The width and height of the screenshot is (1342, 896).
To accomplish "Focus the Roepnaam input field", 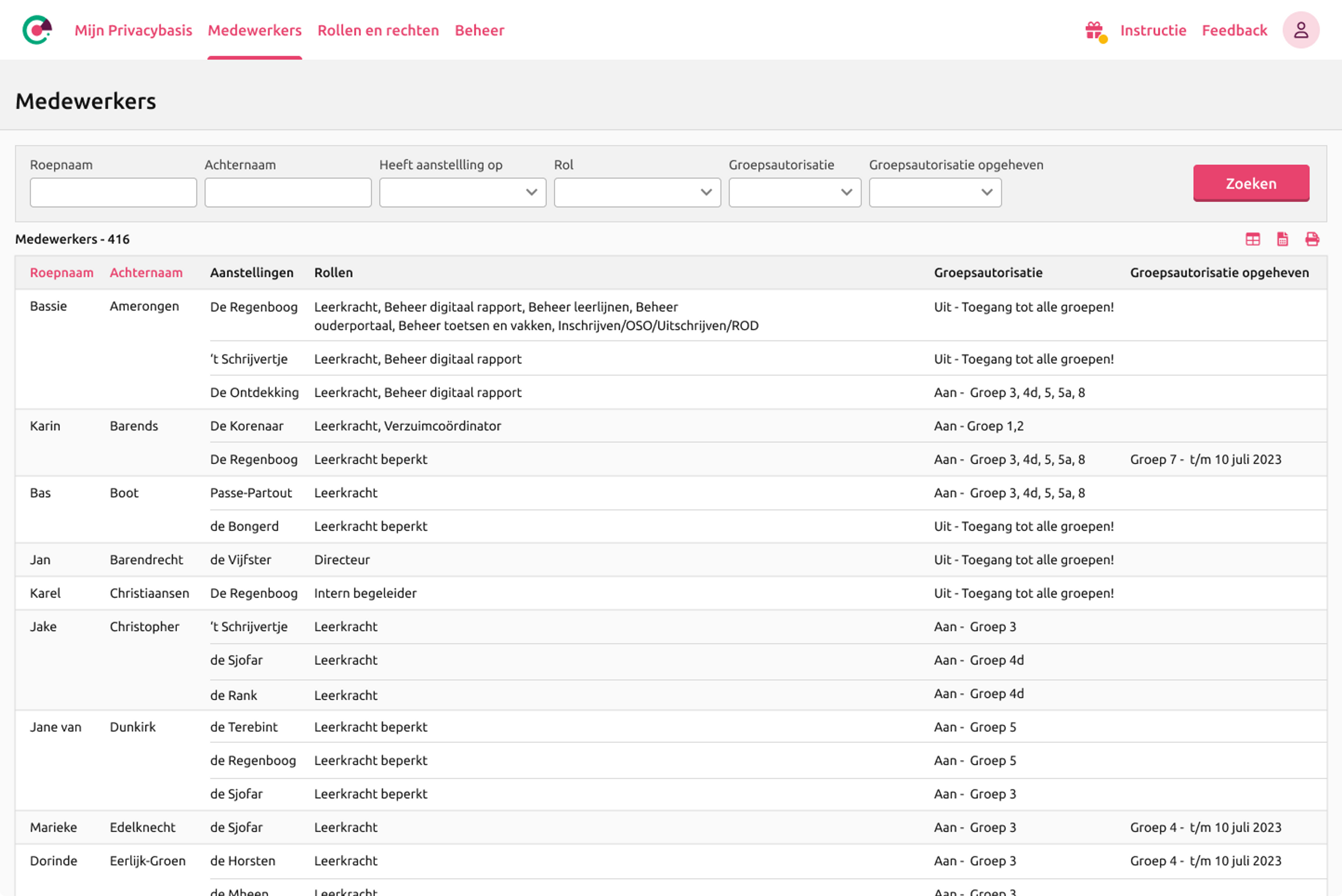I will click(113, 193).
